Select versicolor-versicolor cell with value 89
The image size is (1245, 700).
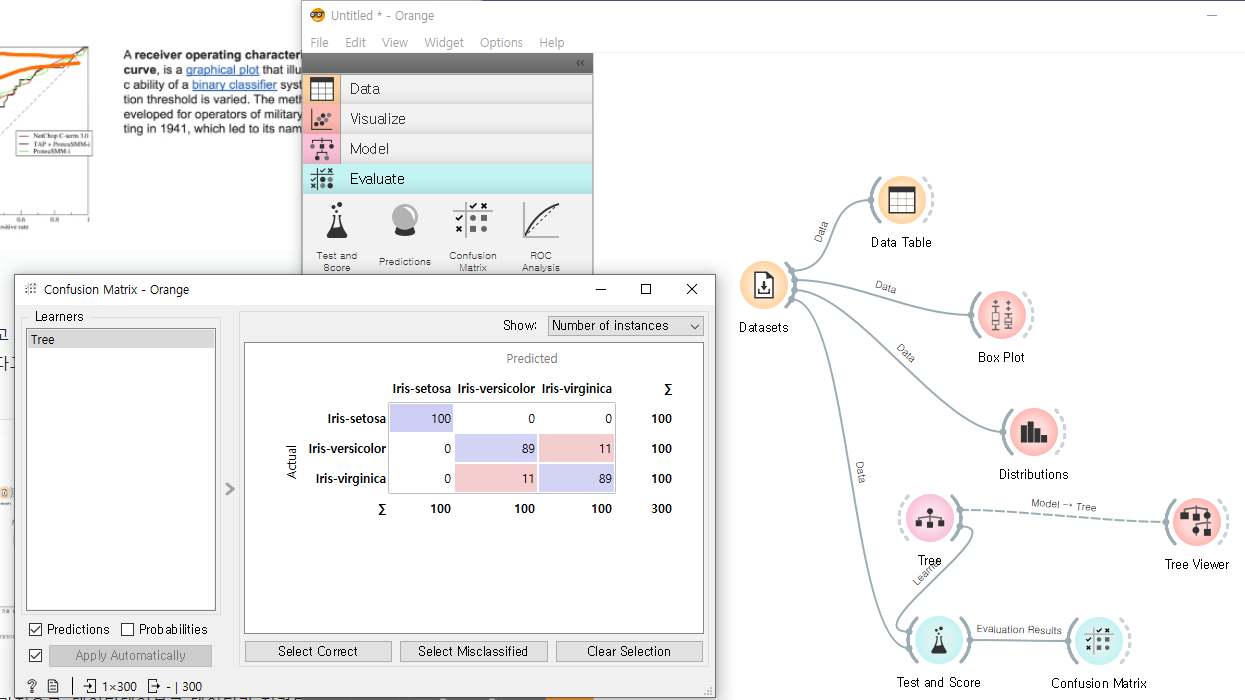(496, 449)
